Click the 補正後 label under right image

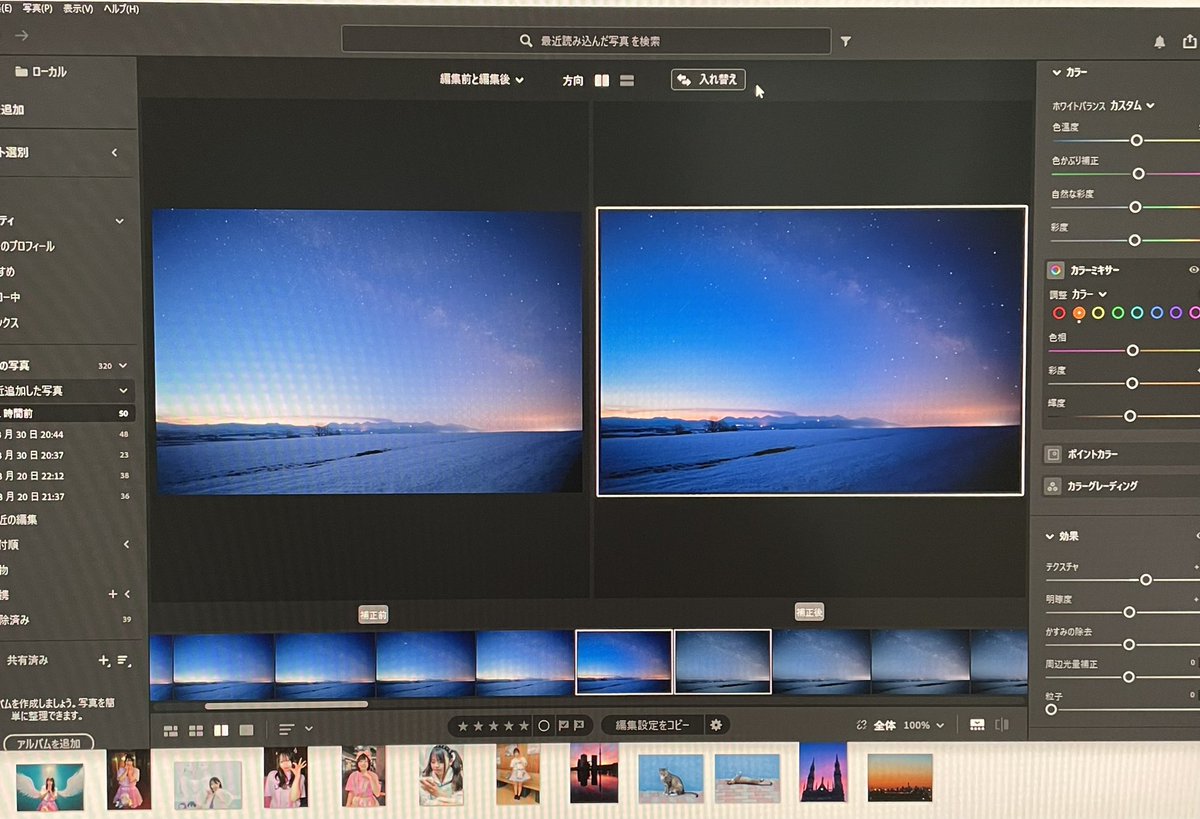(x=809, y=612)
